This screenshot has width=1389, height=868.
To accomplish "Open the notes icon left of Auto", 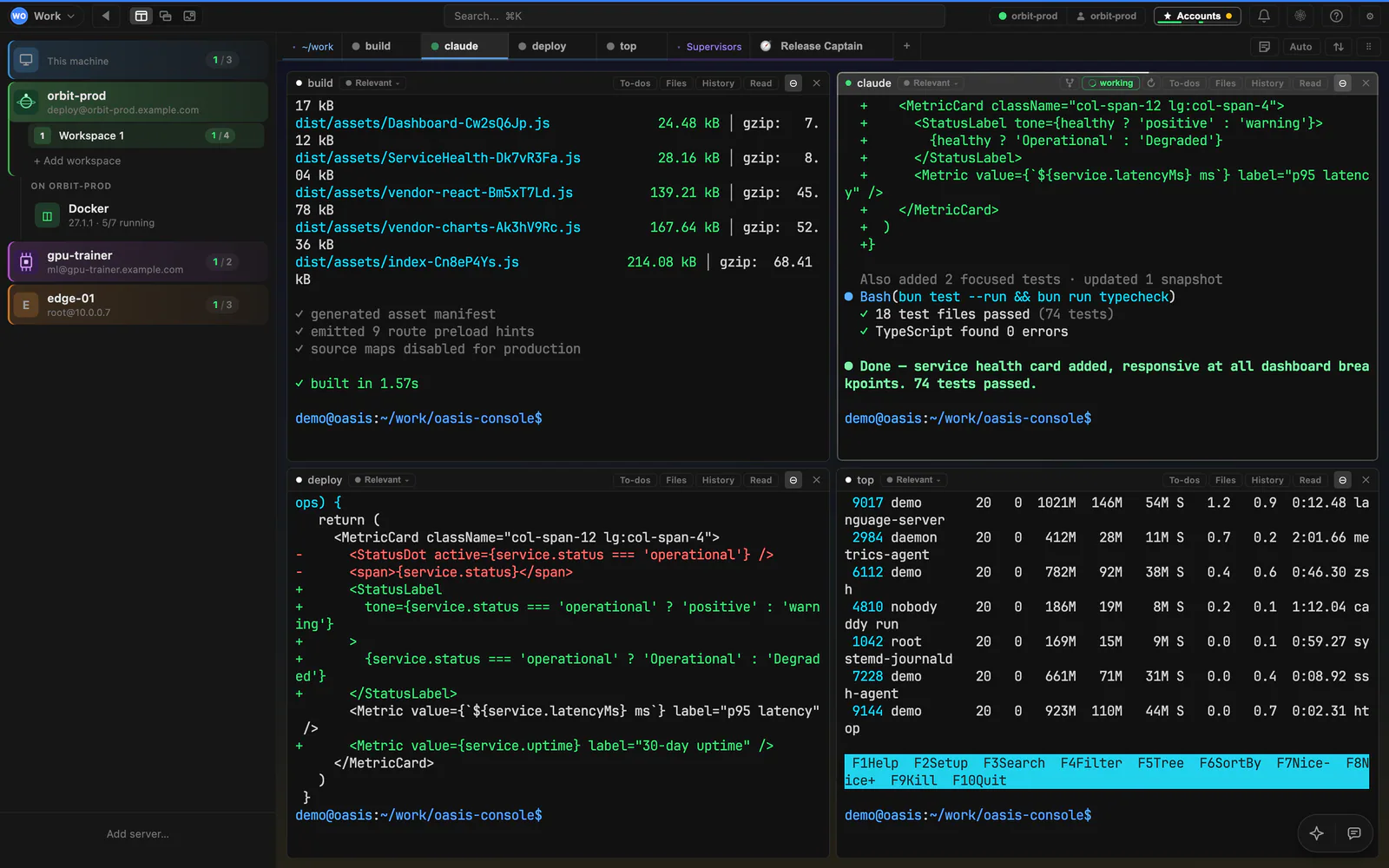I will (1264, 47).
